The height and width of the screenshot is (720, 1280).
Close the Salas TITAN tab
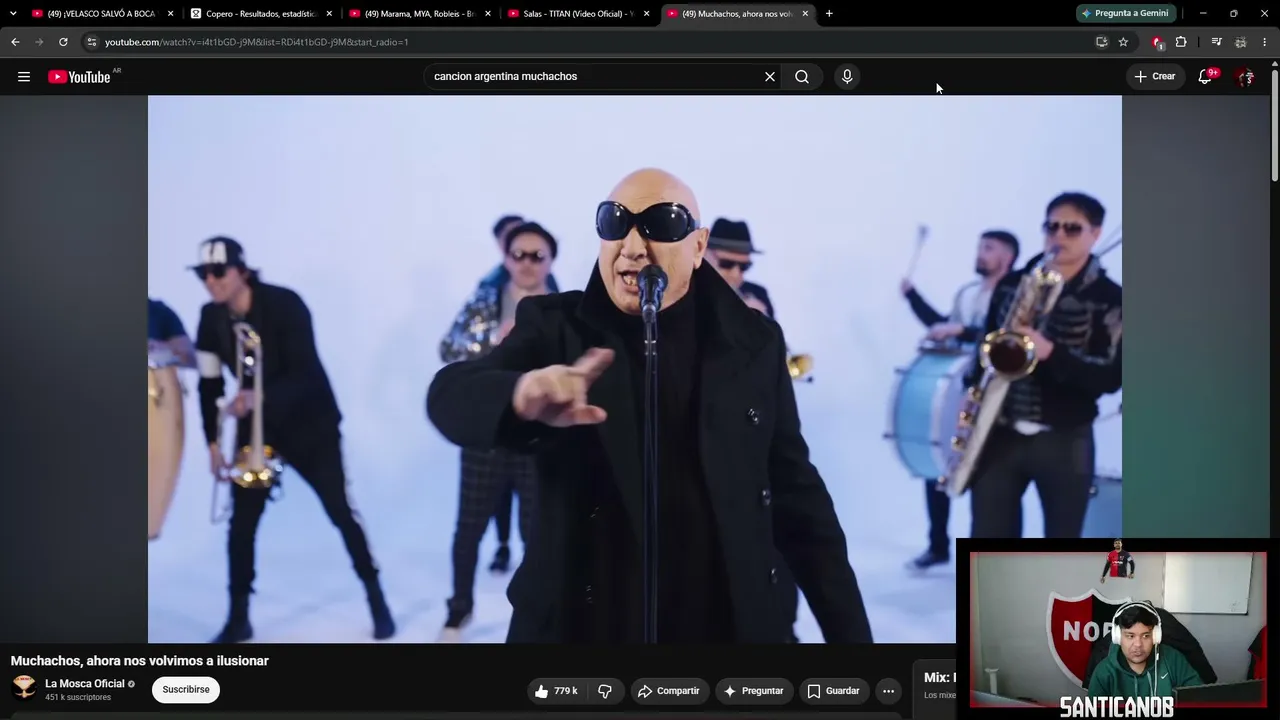[x=647, y=14]
